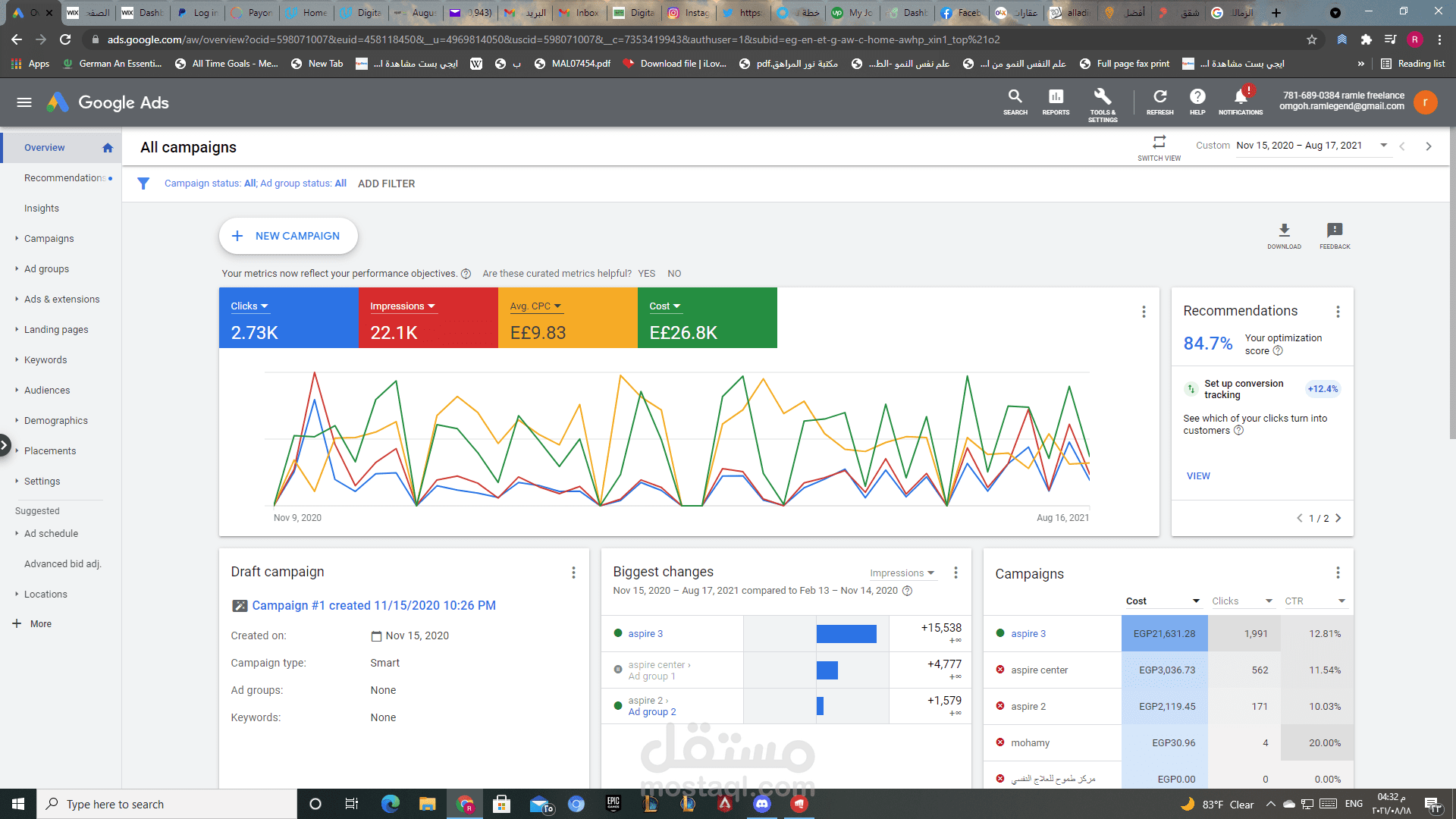Open Biggest changes three-dot menu

click(955, 573)
